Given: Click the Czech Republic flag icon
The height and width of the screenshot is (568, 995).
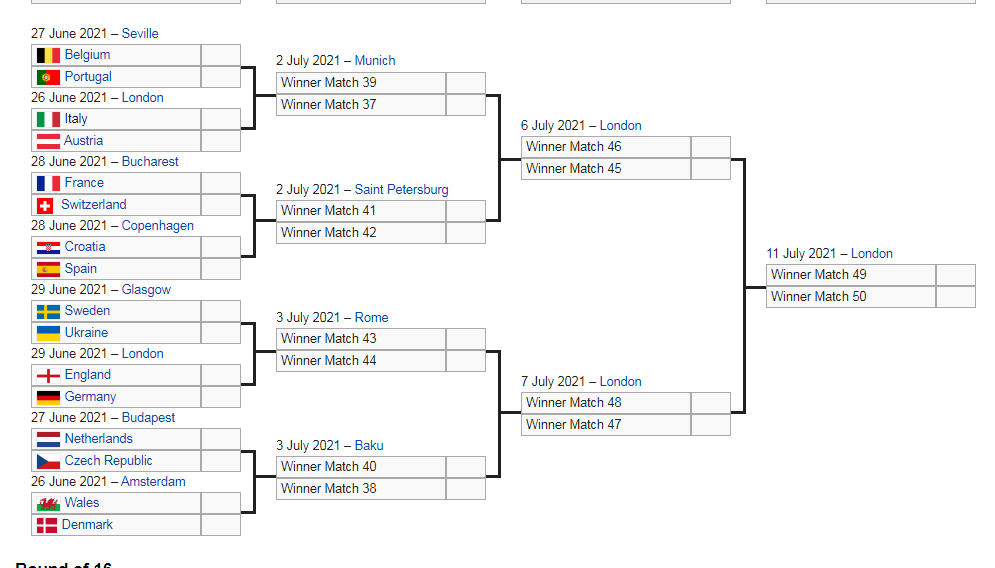Looking at the screenshot, I should tap(48, 461).
